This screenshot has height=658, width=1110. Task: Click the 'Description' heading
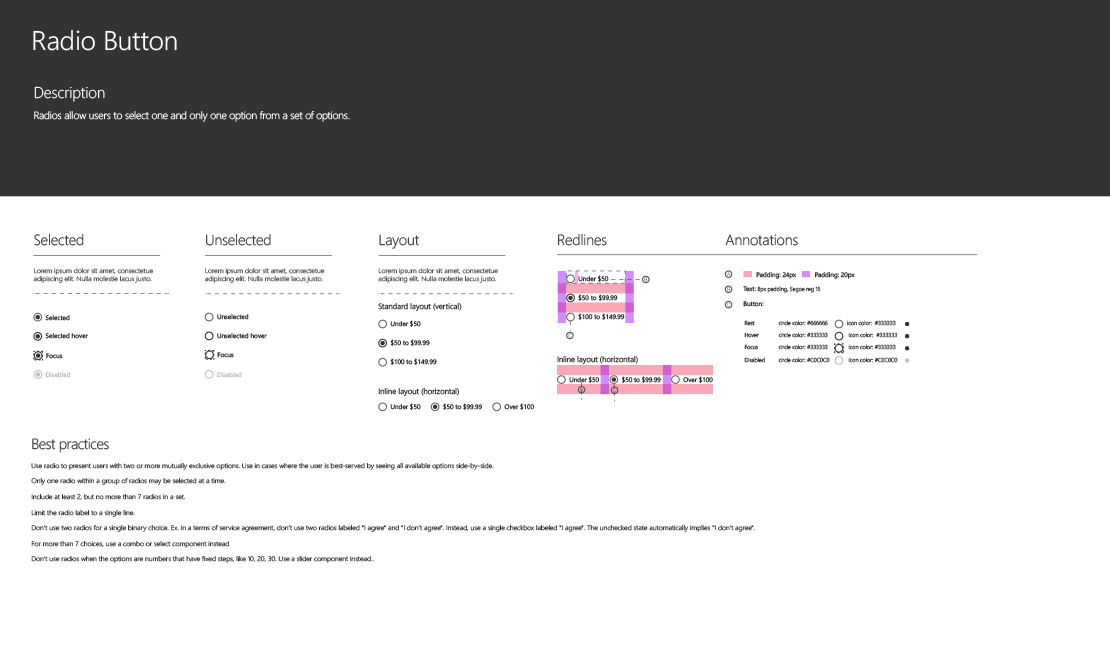[69, 93]
